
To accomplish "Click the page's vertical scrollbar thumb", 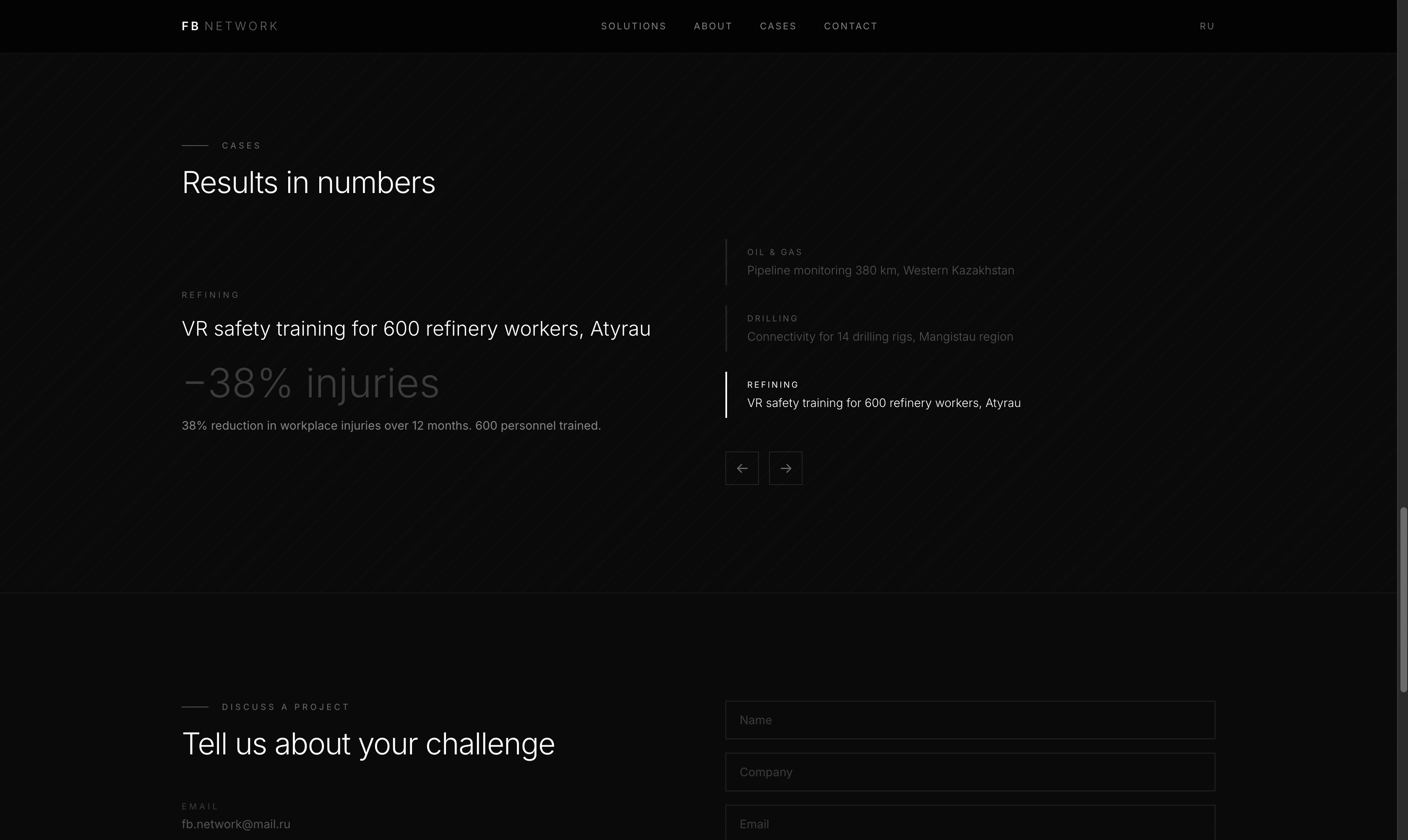I will click(1403, 600).
